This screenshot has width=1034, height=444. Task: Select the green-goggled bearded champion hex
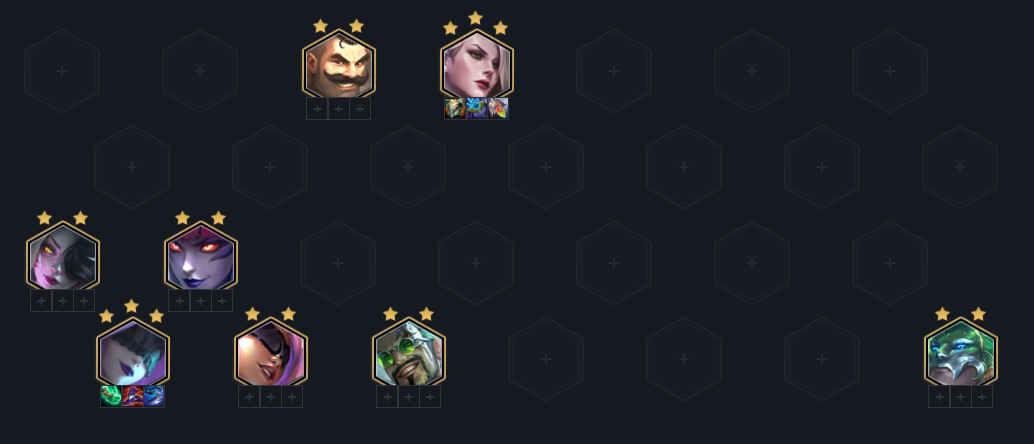click(x=408, y=354)
